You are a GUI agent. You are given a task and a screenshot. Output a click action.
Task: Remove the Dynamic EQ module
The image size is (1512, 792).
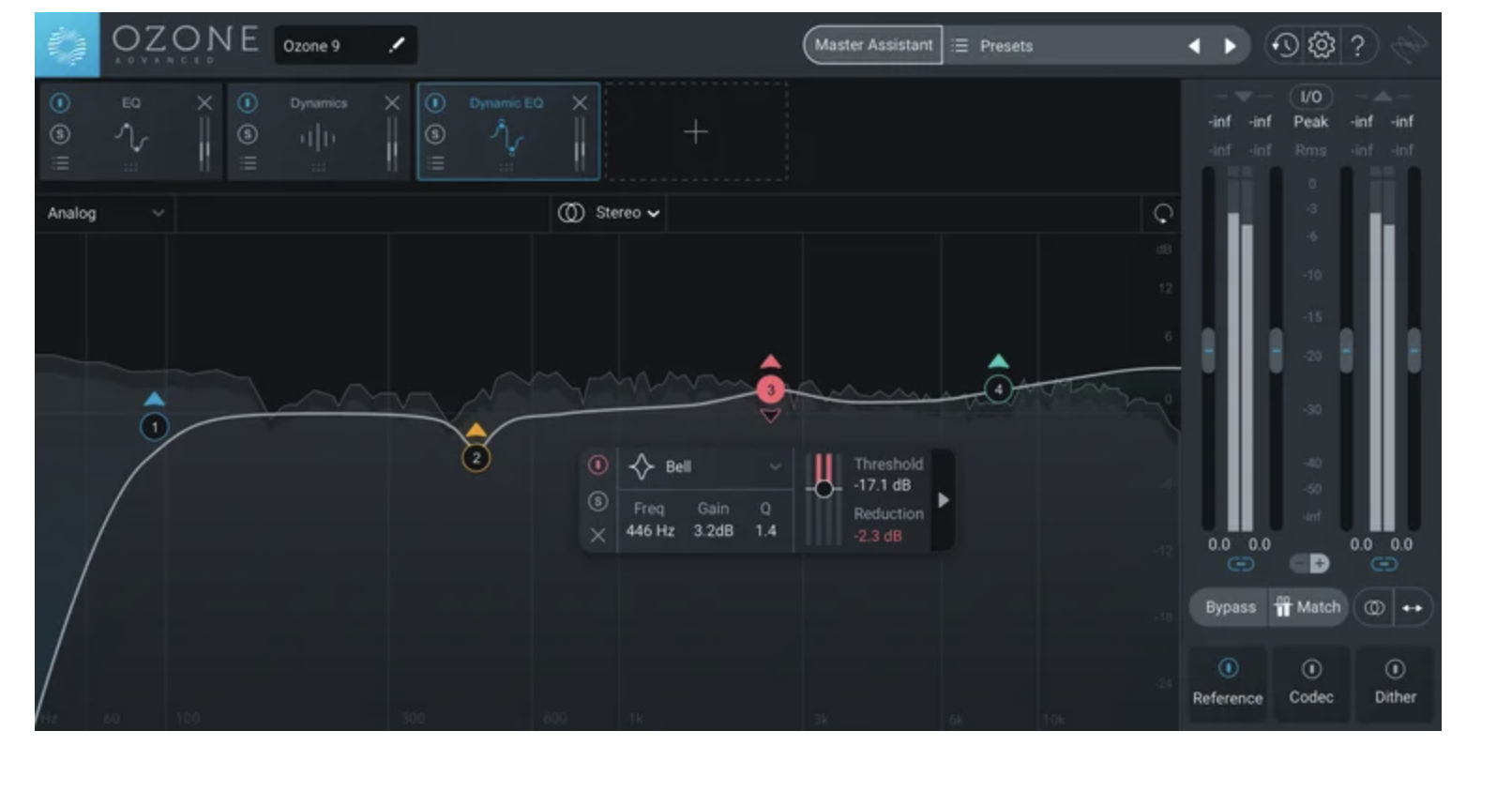click(580, 103)
